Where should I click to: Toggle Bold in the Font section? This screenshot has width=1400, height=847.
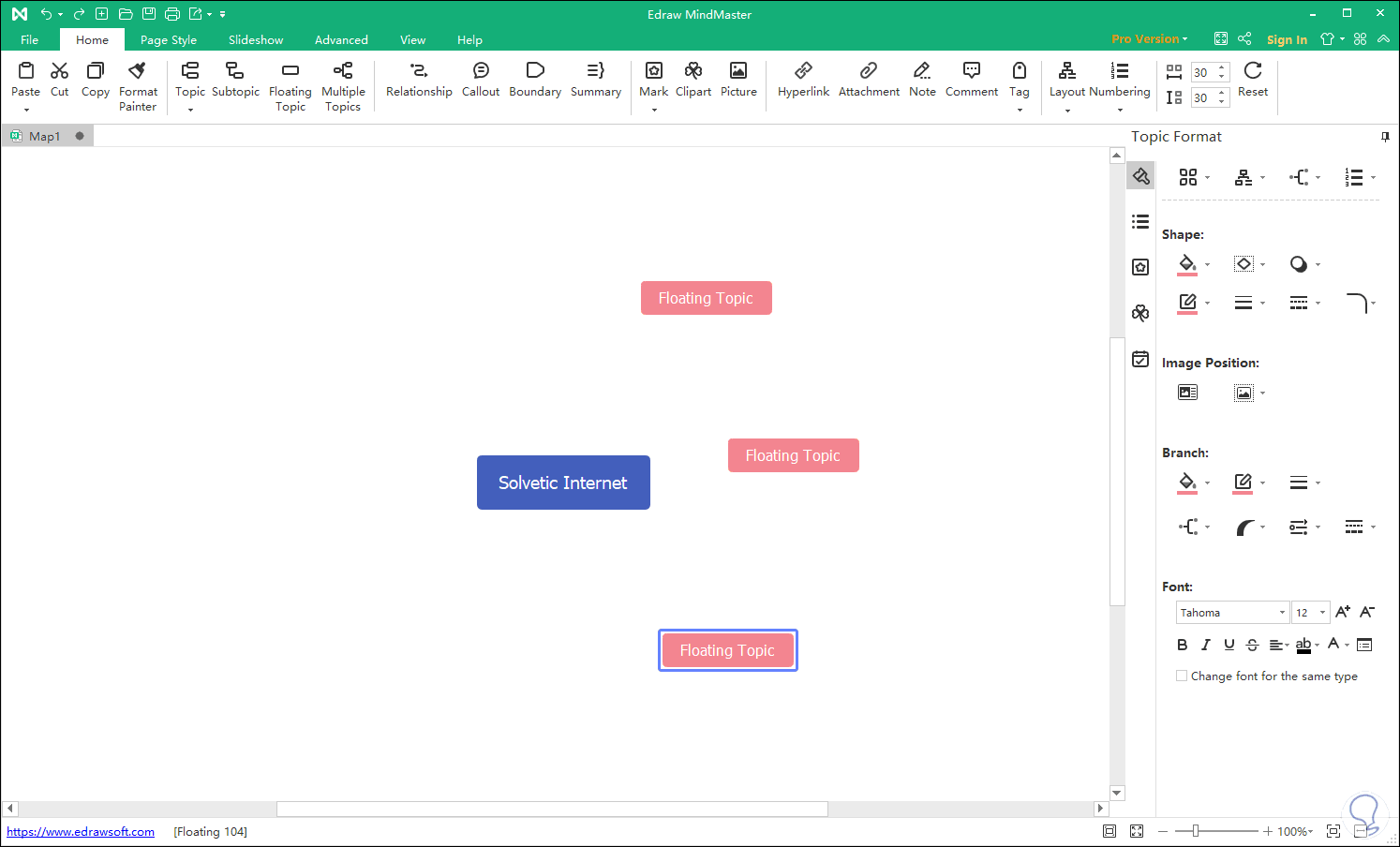click(x=1183, y=645)
